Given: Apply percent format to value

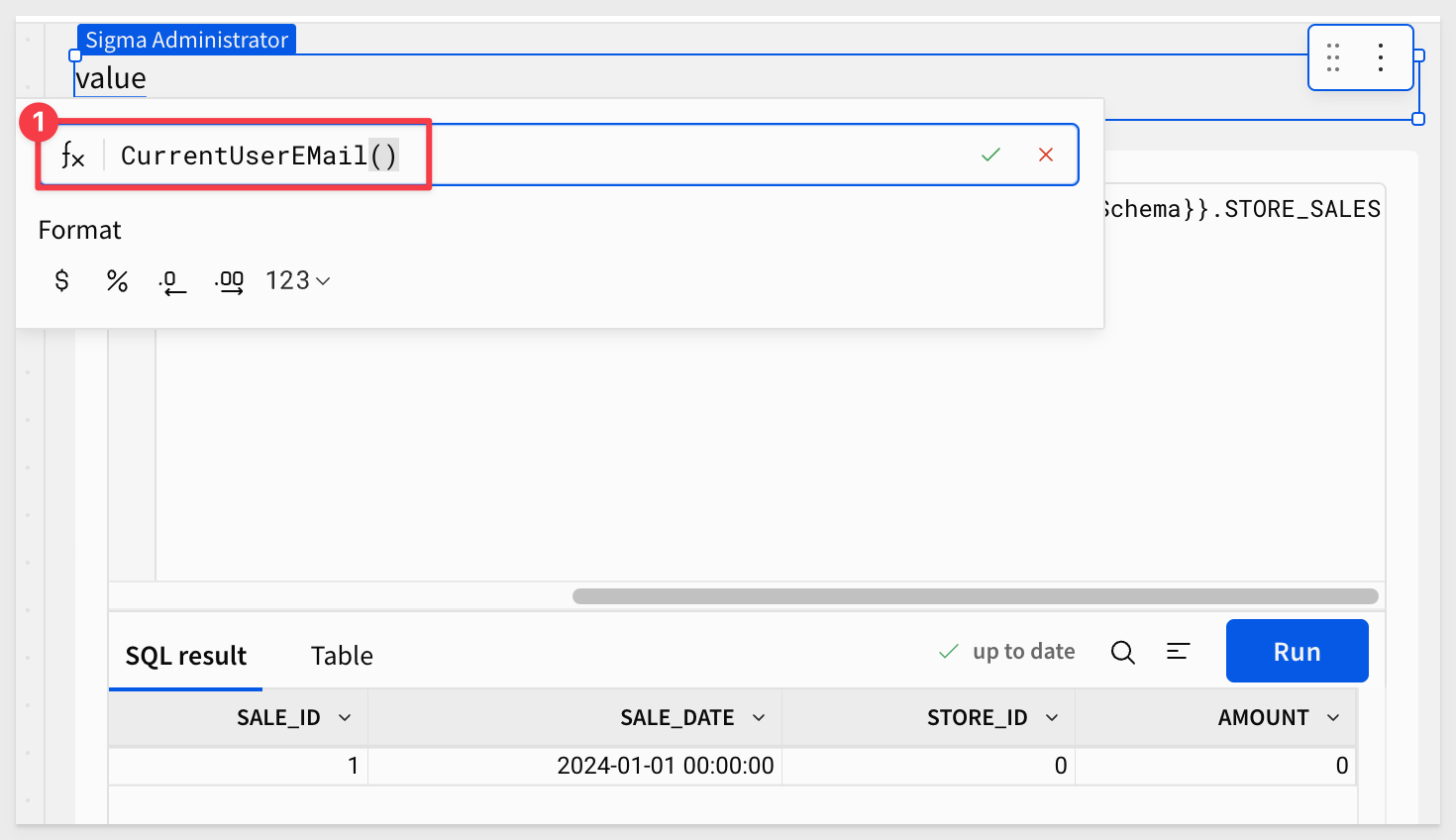Looking at the screenshot, I should tap(117, 281).
